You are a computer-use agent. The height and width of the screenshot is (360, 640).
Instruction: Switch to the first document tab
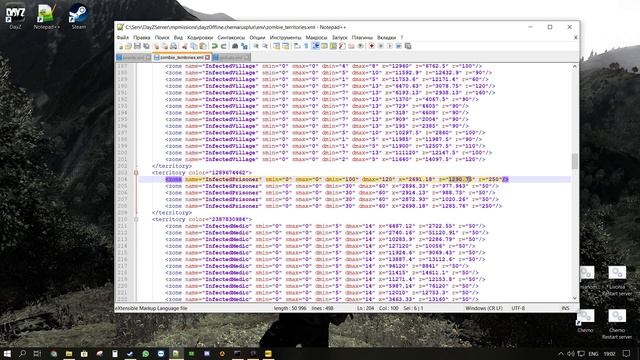(133, 58)
